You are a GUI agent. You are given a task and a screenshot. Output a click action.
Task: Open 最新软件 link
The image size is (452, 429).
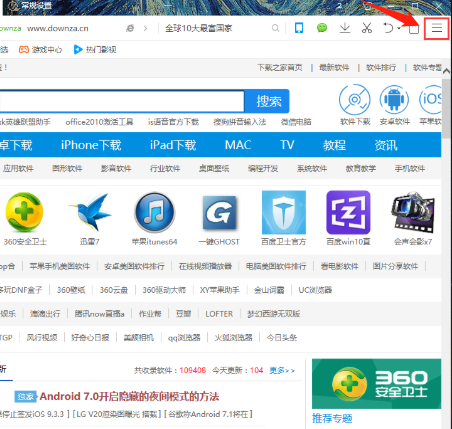coord(334,68)
